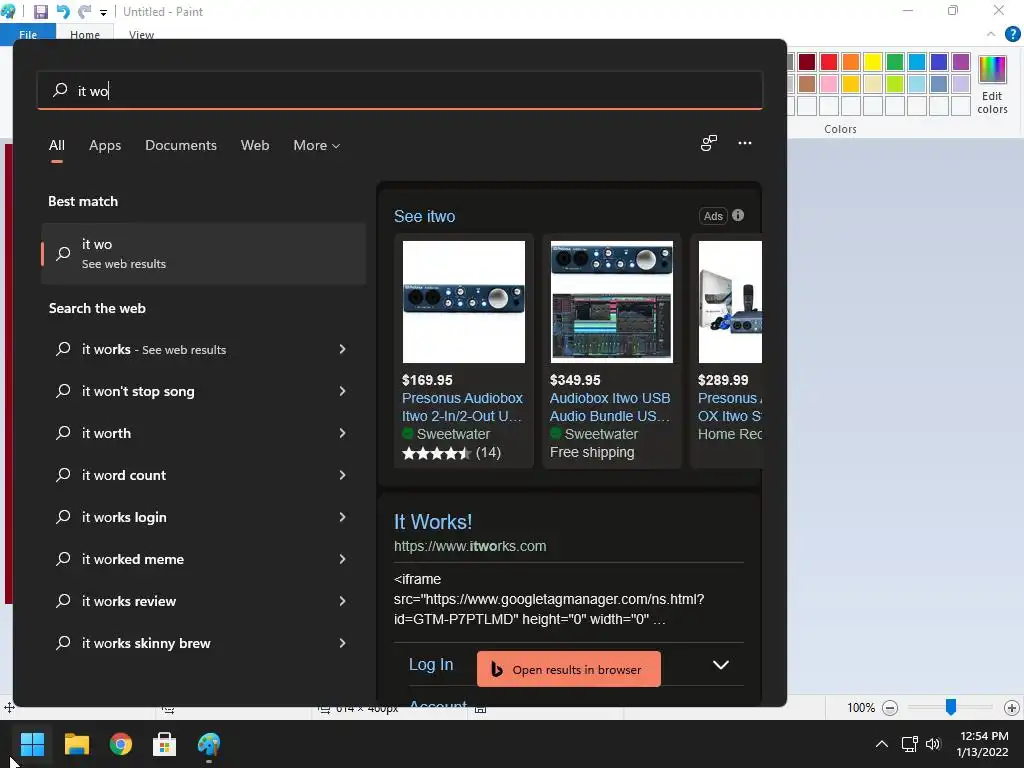This screenshot has width=1024, height=768.
Task: Click the network icon in system tray
Action: 909,744
